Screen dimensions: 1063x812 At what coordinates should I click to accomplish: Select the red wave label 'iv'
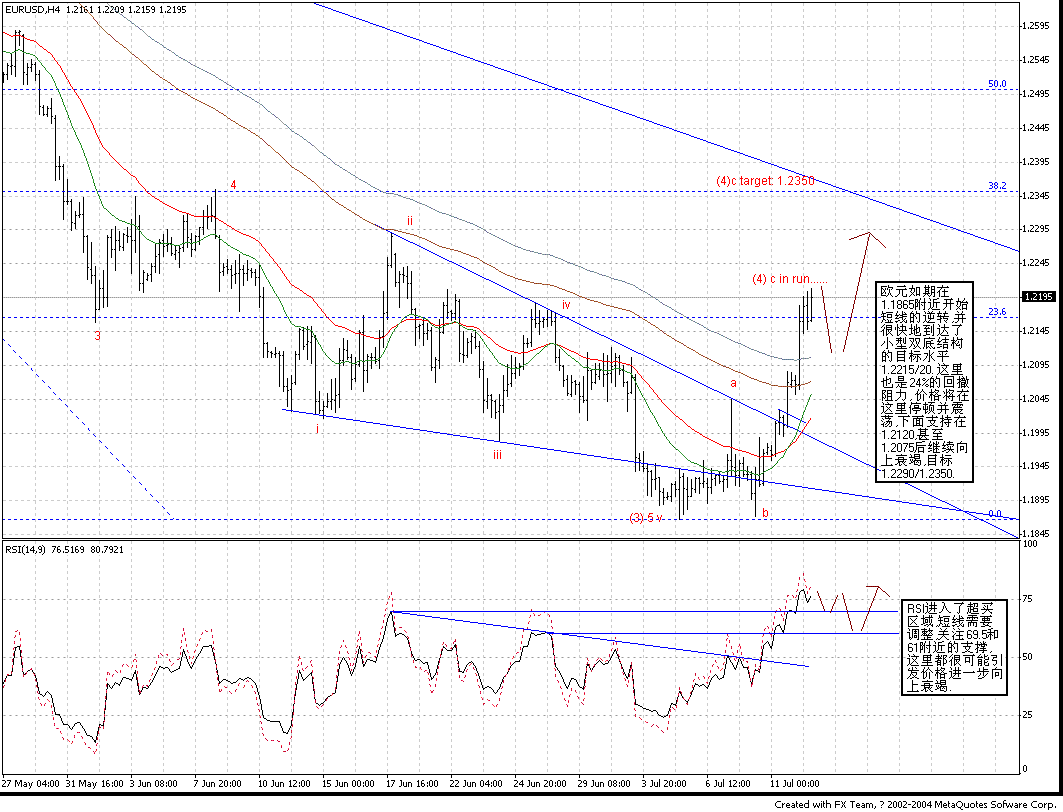tap(566, 305)
